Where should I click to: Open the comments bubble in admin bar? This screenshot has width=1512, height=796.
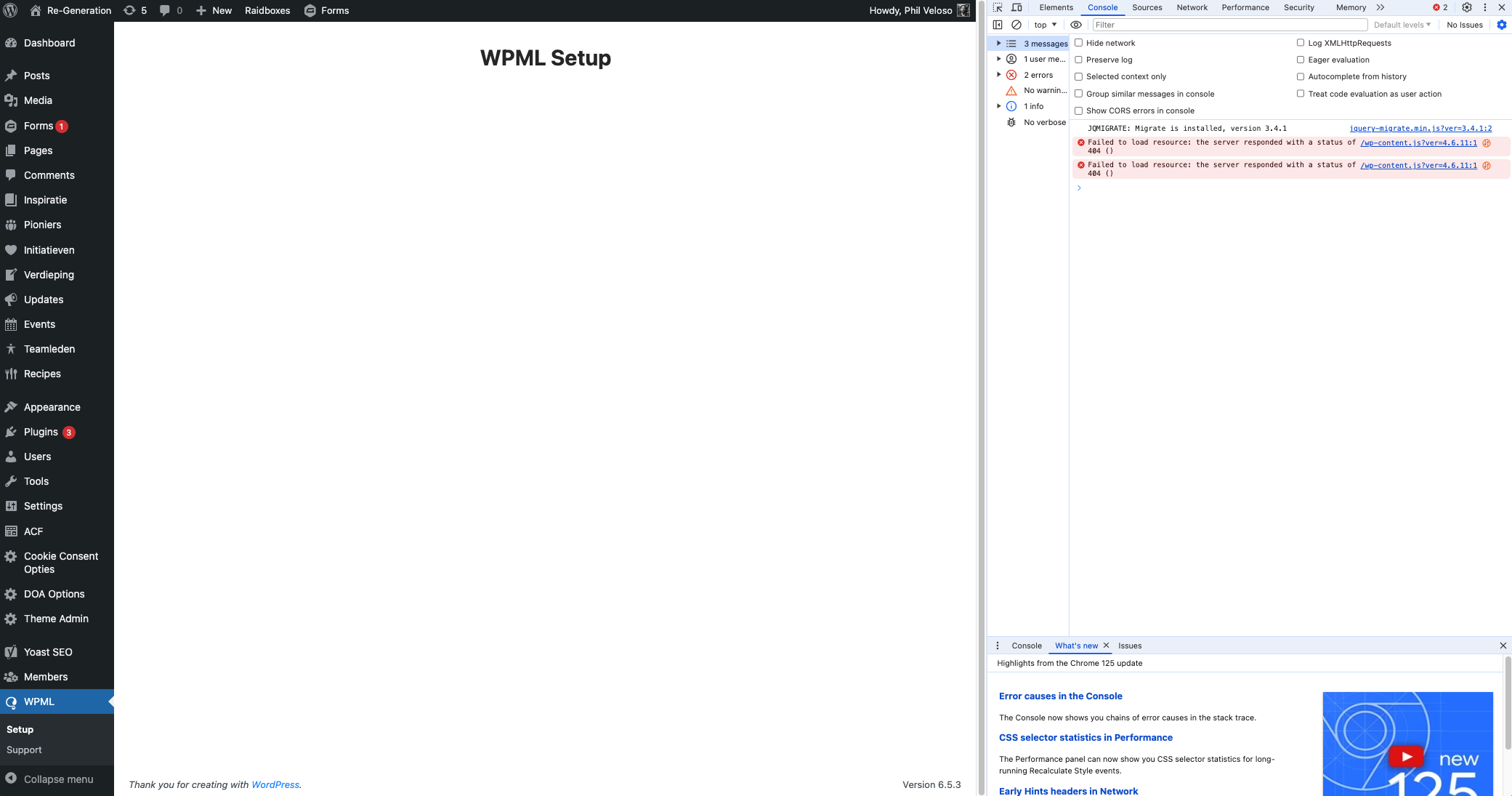171,10
